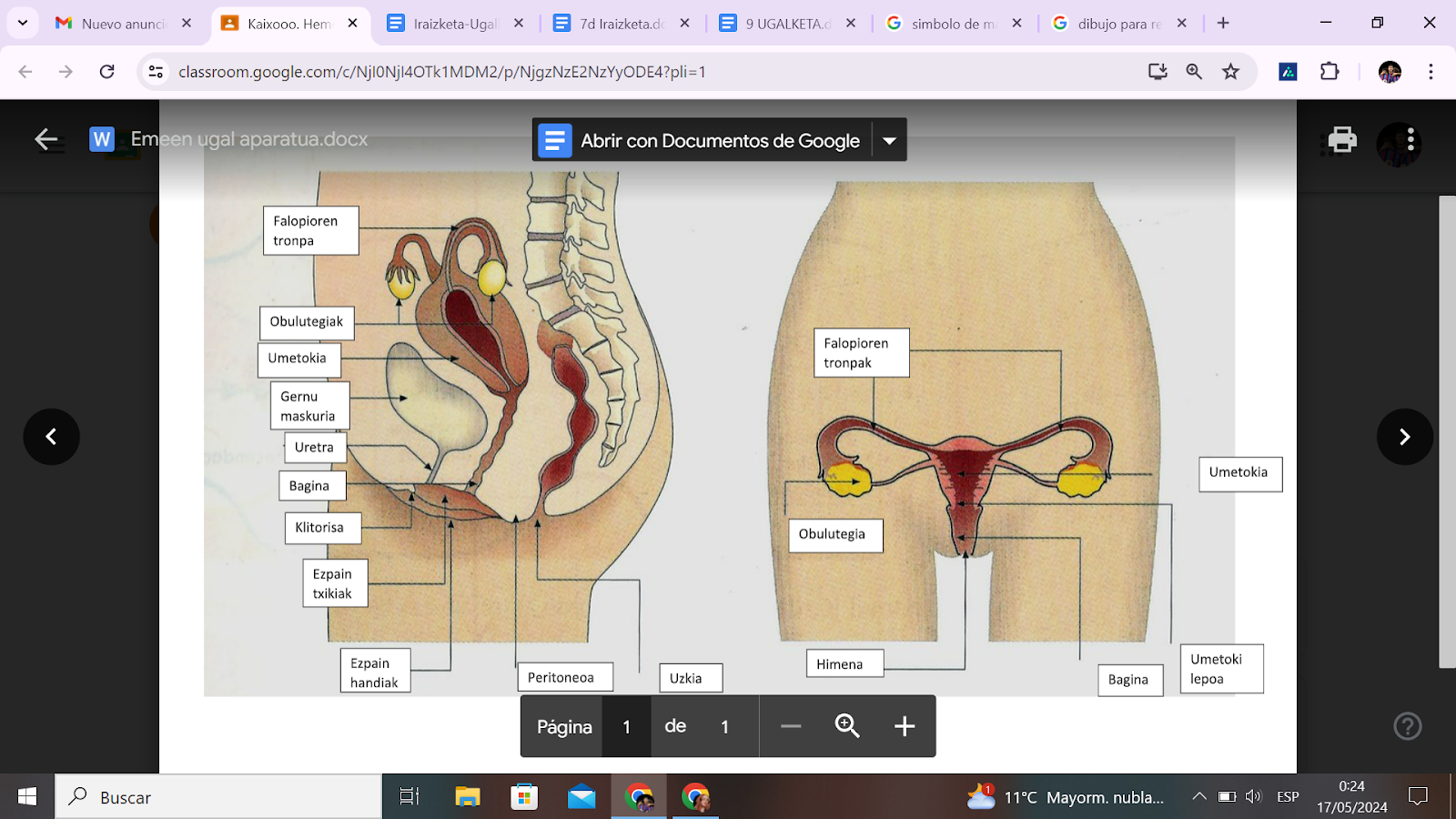1456x819 pixels.
Task: Expand the tab search dropdown arrow
Action: coord(23,24)
